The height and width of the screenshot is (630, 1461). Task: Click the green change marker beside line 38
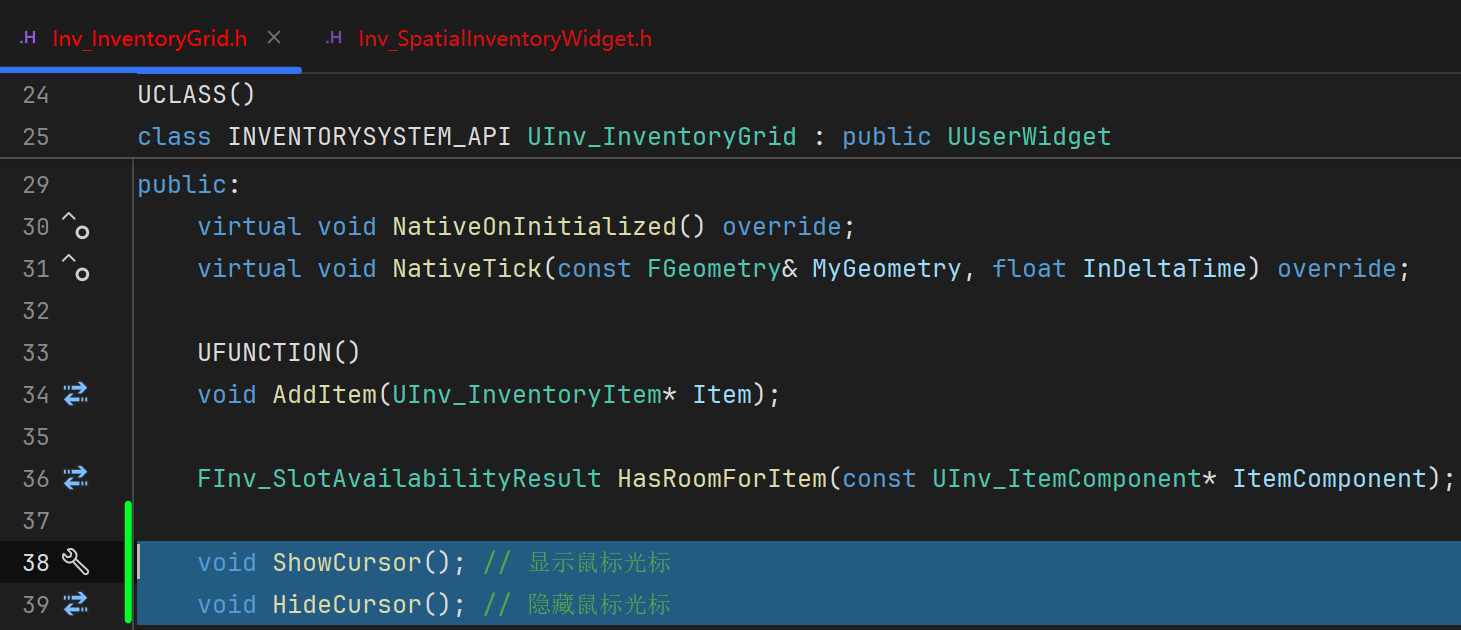tap(128, 562)
